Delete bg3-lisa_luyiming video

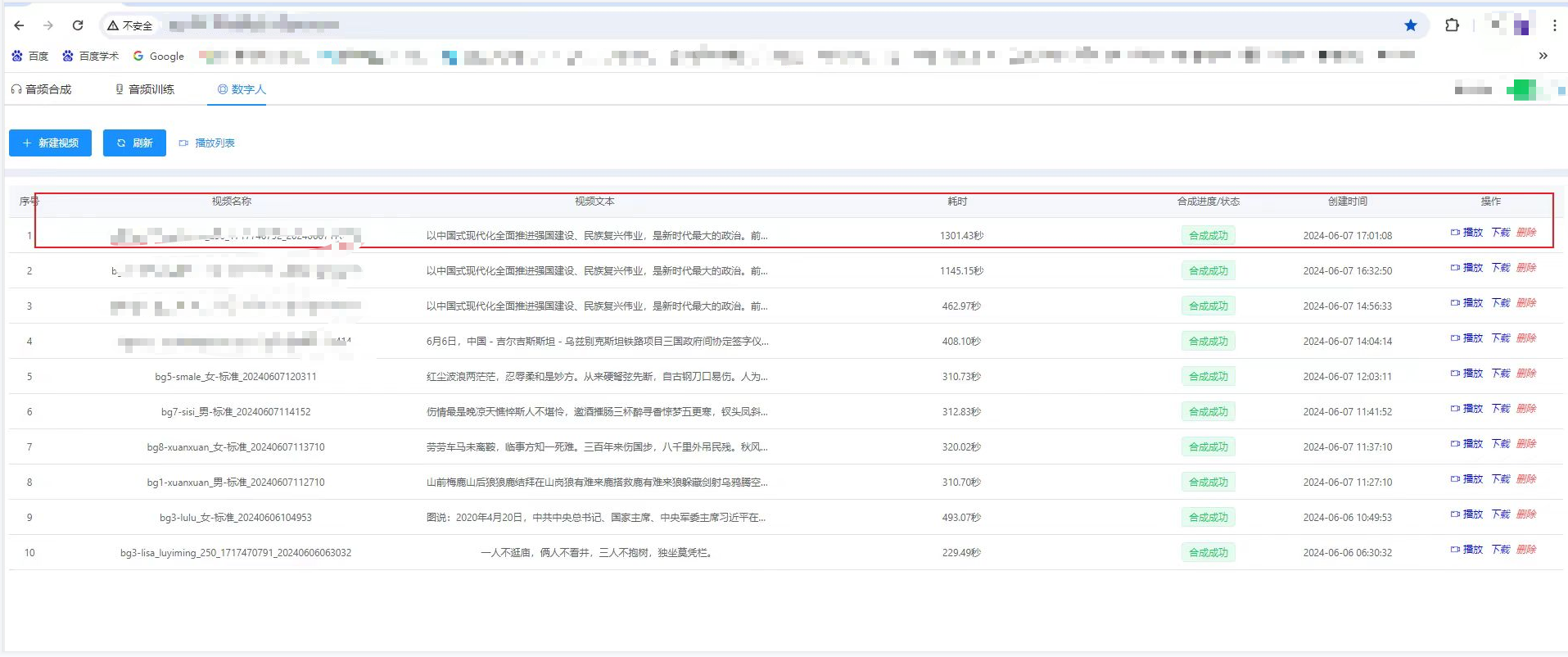pos(1526,550)
